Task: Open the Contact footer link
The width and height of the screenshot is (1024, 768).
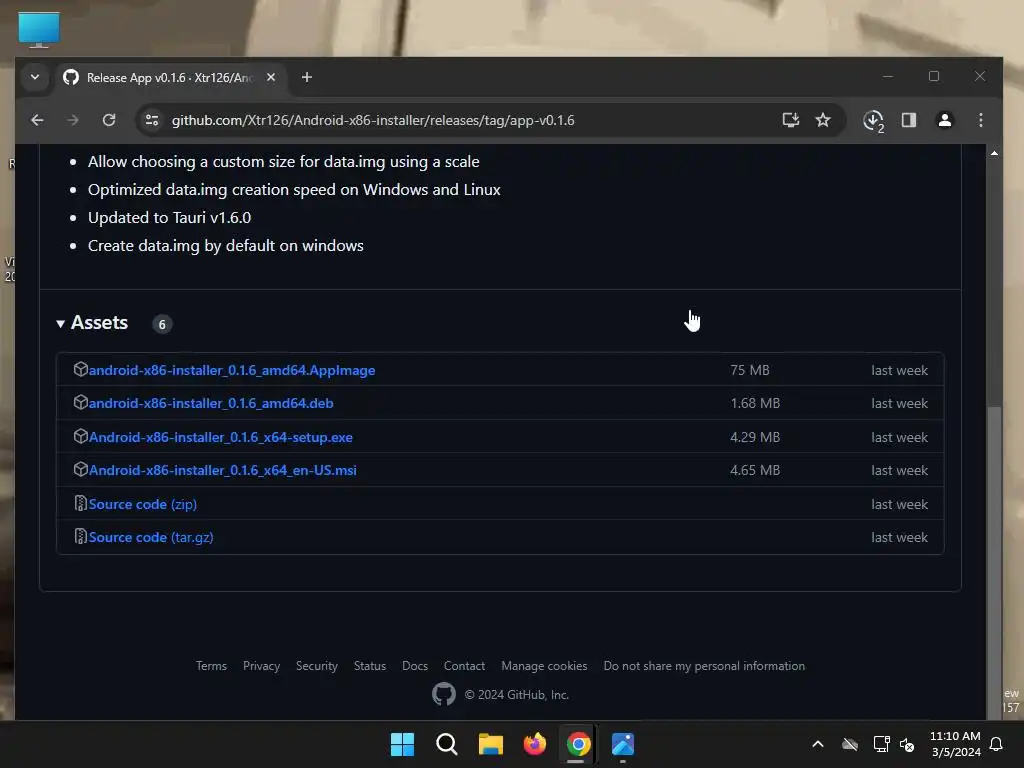Action: click(464, 666)
